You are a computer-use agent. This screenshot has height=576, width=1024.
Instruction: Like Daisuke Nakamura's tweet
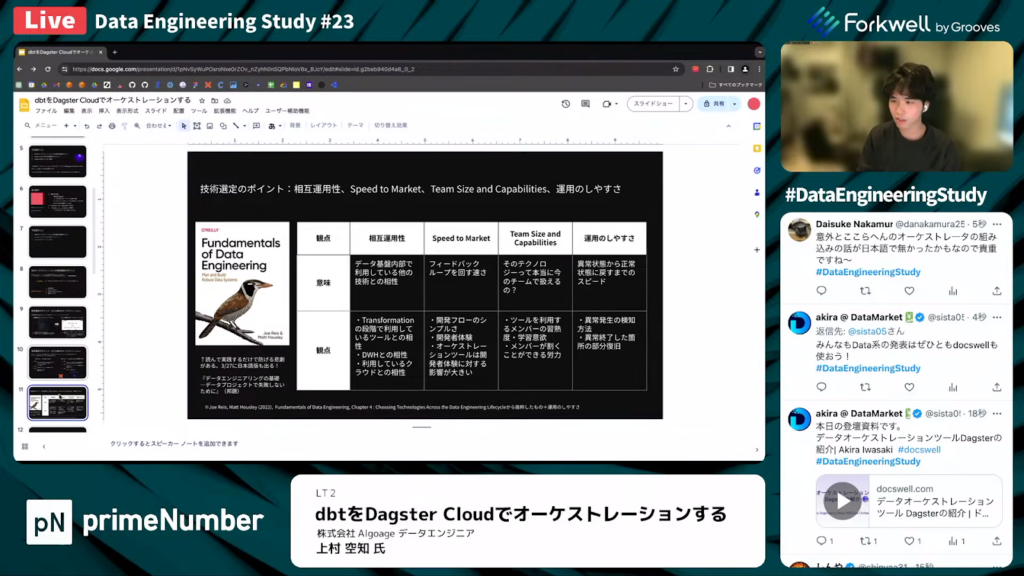pos(909,291)
